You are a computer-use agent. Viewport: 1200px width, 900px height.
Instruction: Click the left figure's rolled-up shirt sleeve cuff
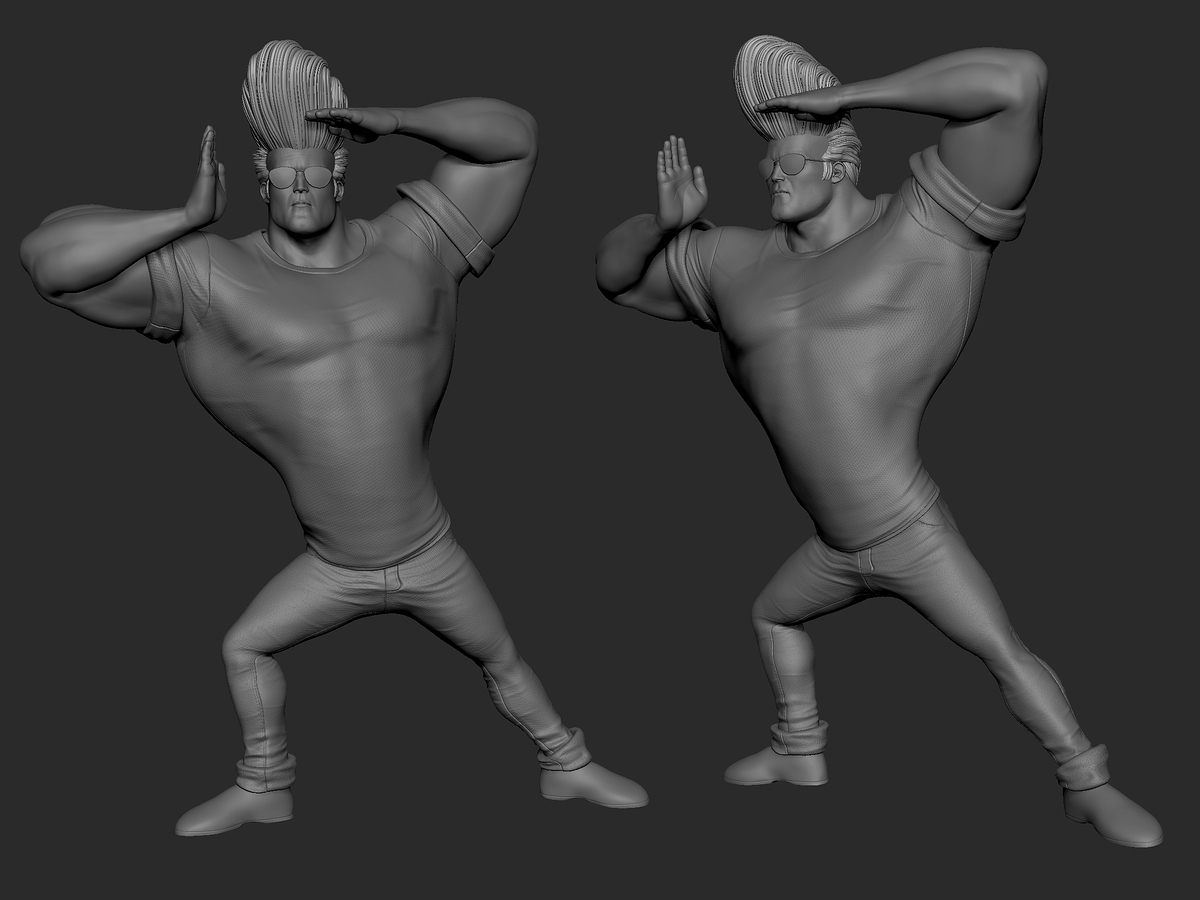click(447, 227)
